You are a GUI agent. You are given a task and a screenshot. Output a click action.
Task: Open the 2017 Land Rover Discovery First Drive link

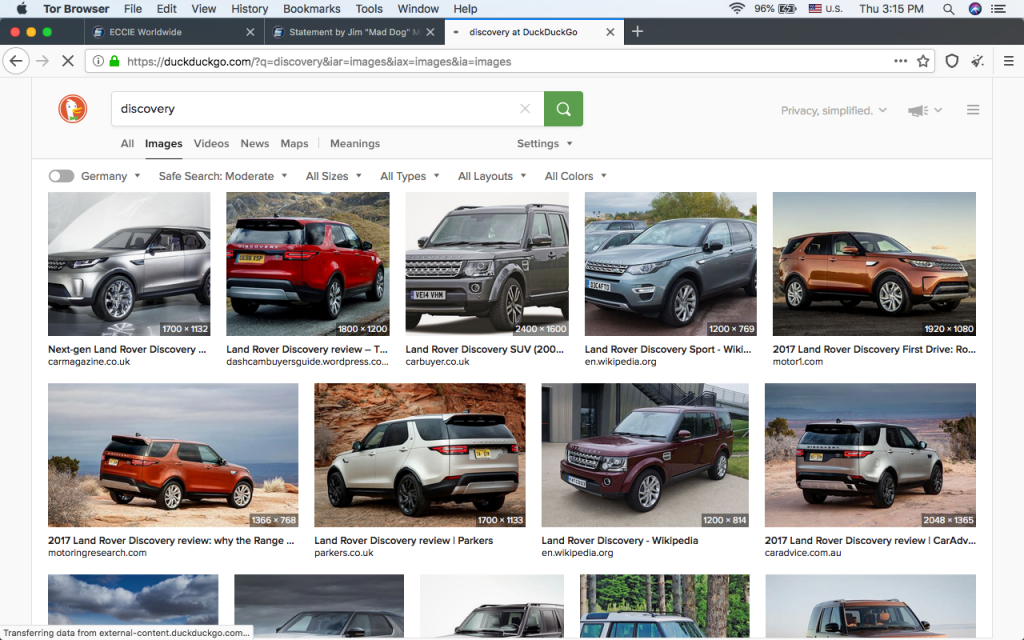pyautogui.click(x=874, y=349)
